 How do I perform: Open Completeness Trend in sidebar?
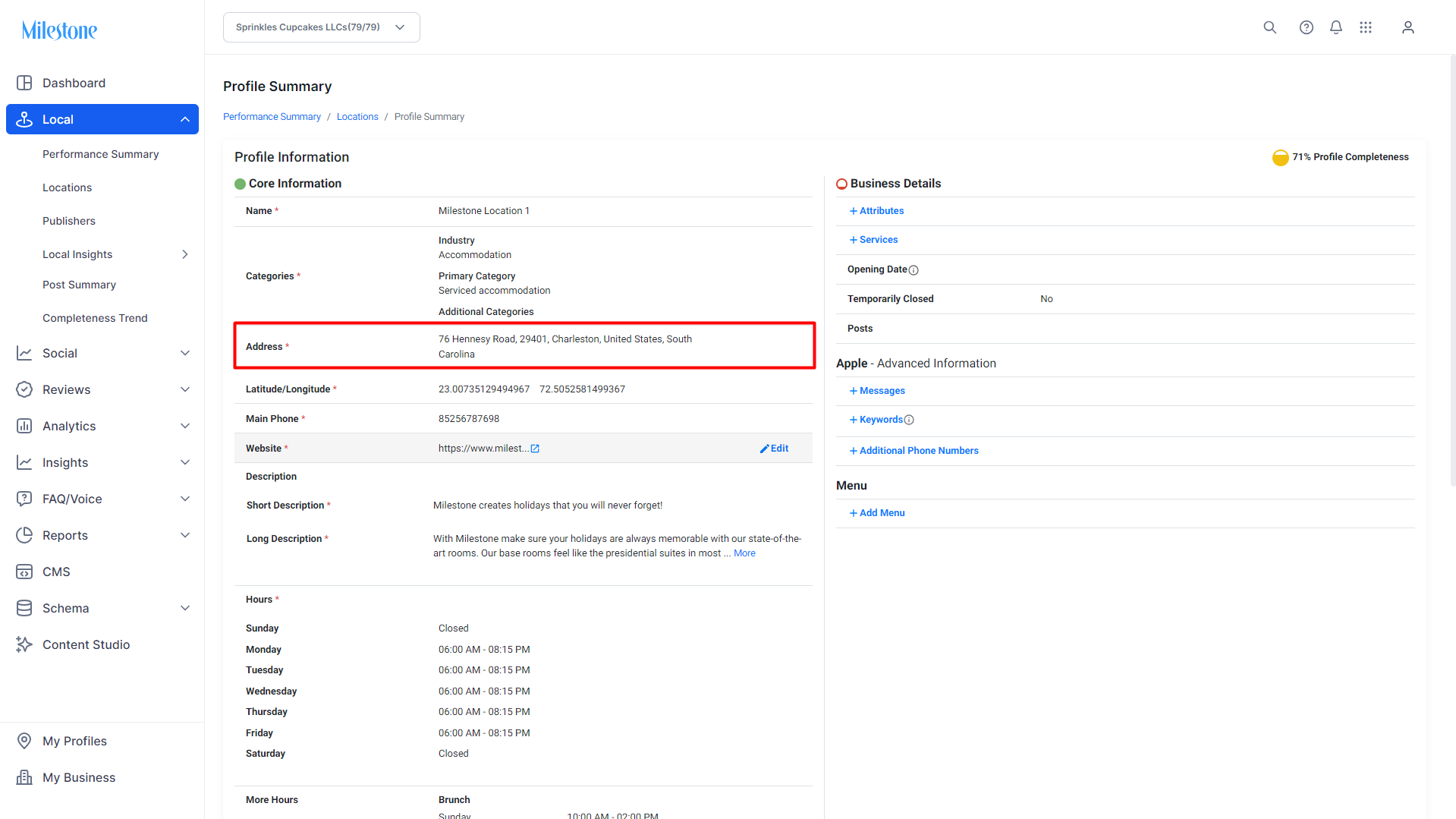tap(95, 318)
